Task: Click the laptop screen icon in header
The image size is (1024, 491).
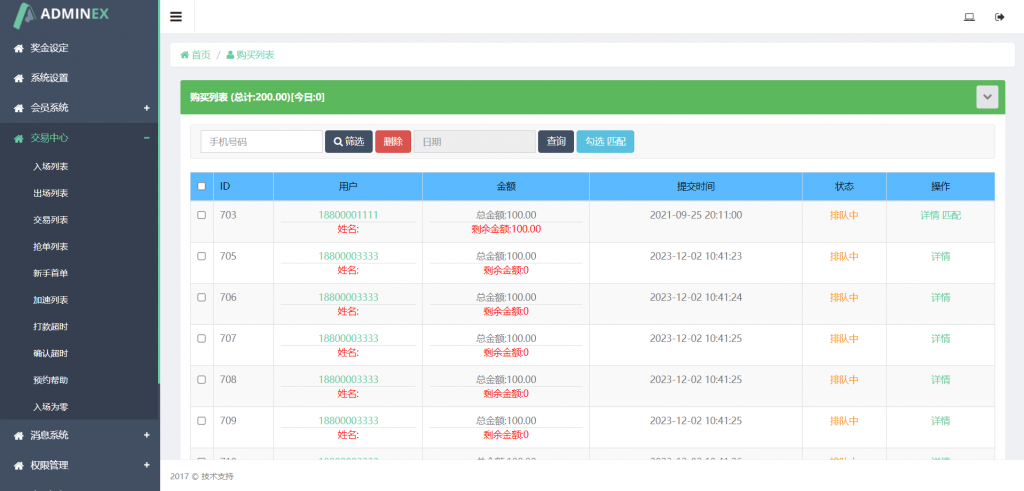Action: click(969, 16)
